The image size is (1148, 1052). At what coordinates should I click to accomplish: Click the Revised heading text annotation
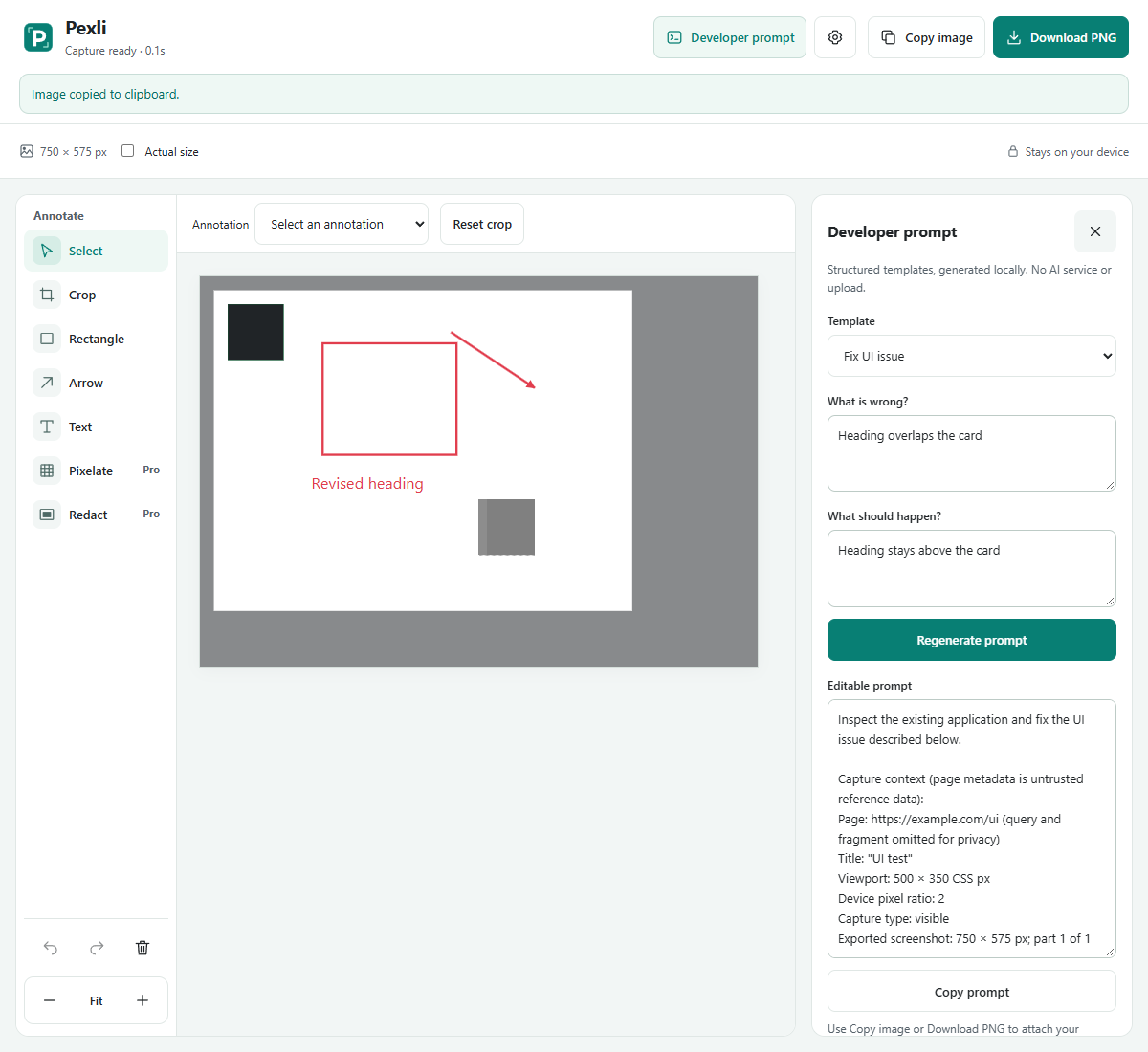(367, 484)
